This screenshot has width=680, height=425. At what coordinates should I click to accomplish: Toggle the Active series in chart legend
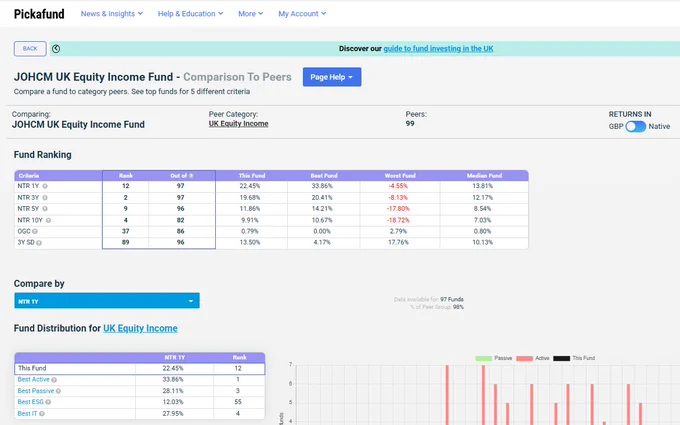tap(533, 358)
